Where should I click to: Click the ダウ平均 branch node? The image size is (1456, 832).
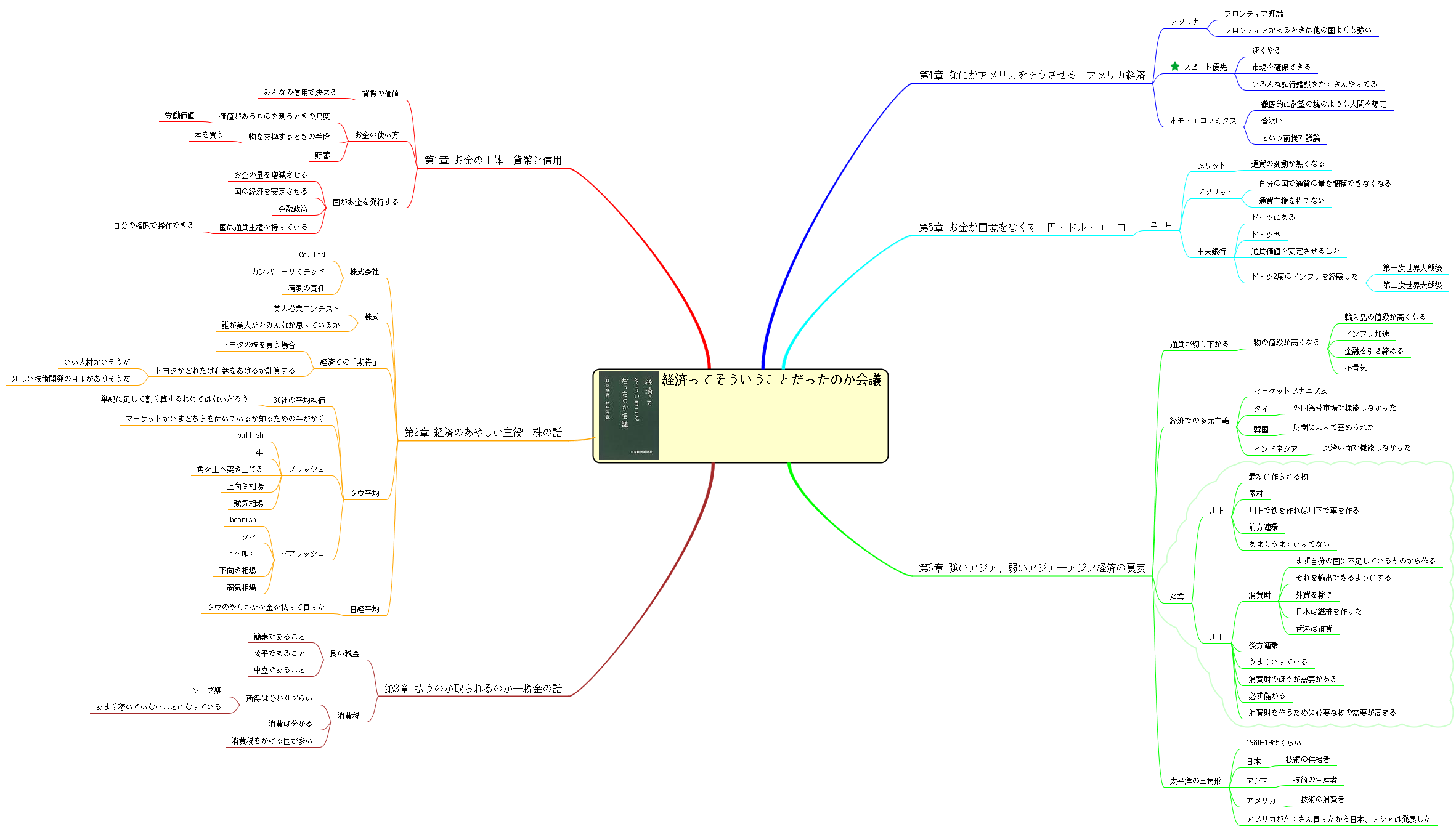point(364,493)
